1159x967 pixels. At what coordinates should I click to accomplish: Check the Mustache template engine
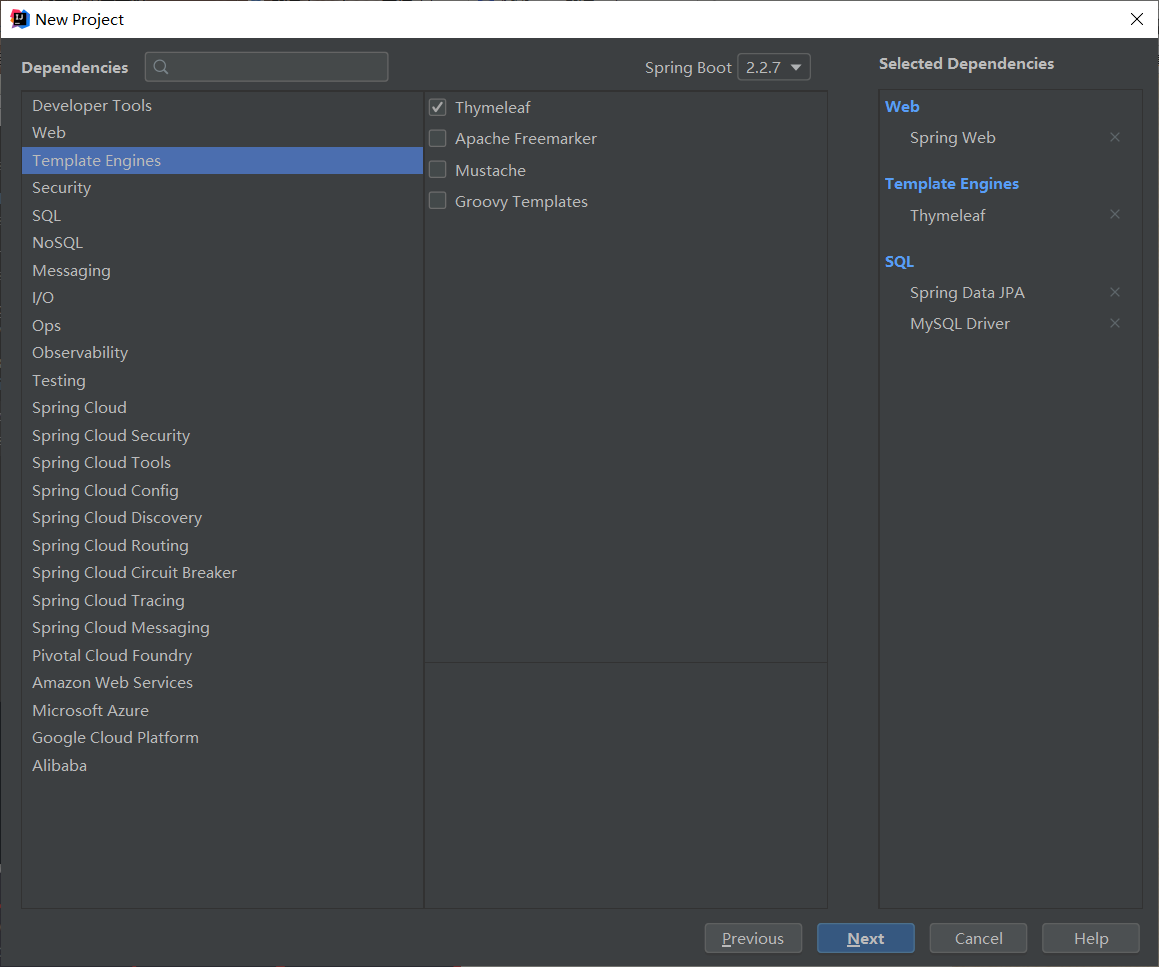[x=438, y=170]
